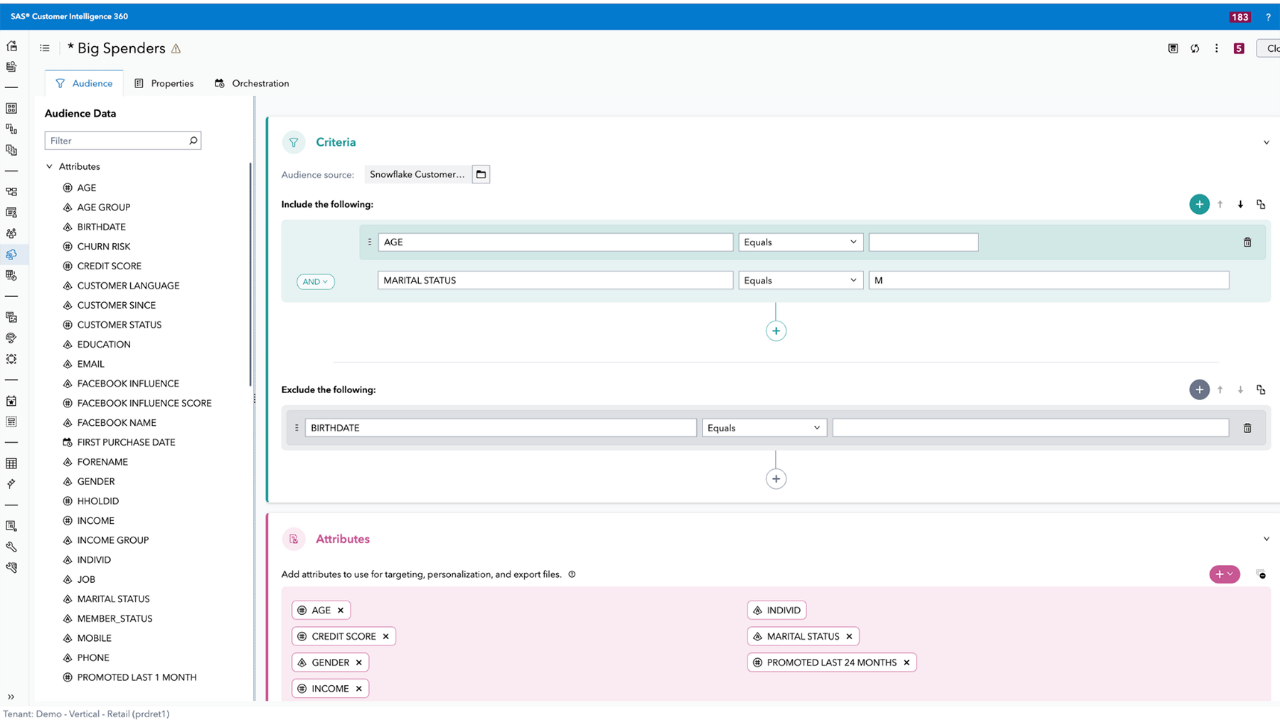Click green add button in Include section
This screenshot has height=720, width=1280.
click(1199, 204)
